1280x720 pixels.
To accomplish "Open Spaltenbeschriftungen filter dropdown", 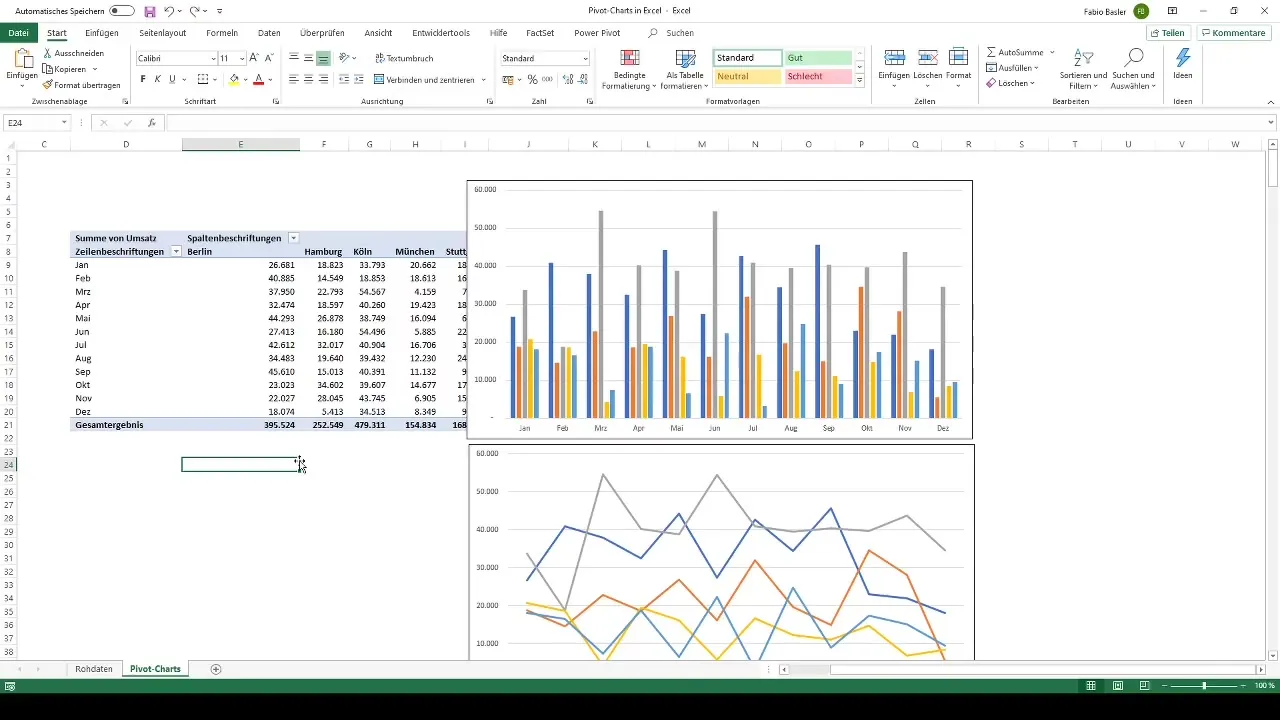I will (293, 238).
